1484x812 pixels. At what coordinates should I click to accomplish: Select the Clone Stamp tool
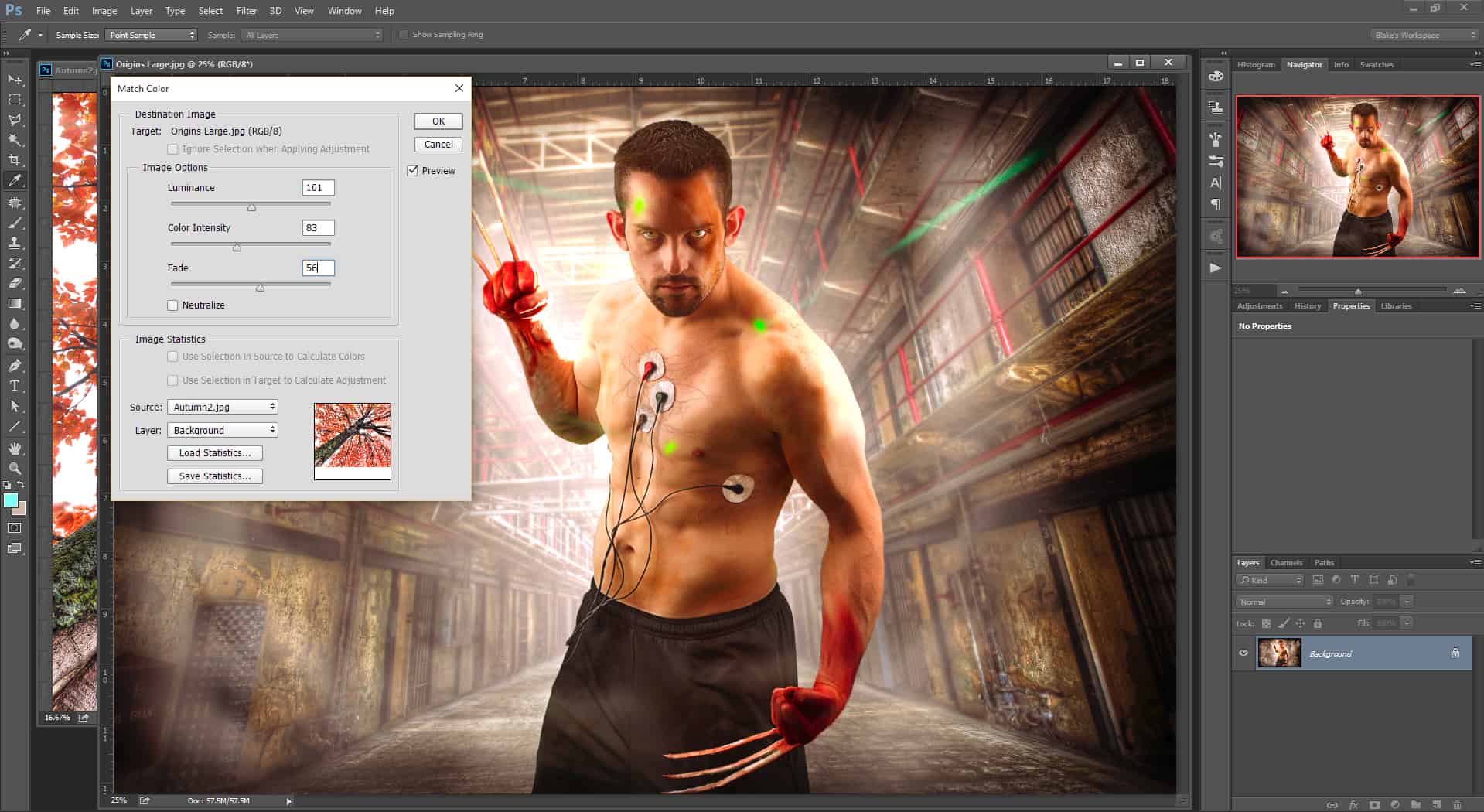coord(15,243)
